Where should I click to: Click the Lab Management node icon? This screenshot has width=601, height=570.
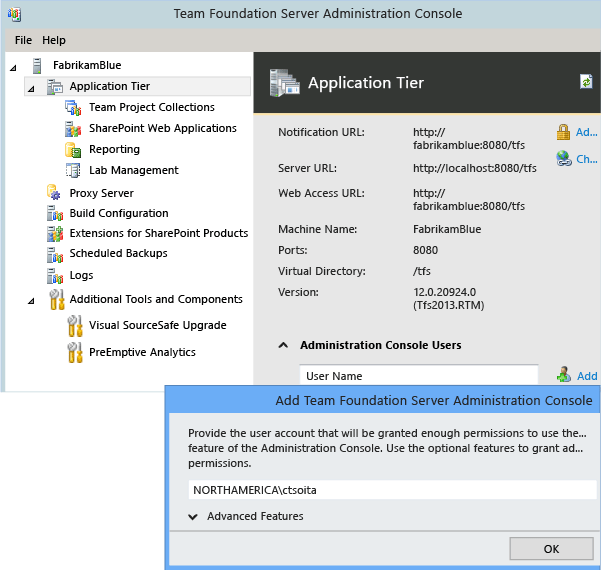click(73, 171)
